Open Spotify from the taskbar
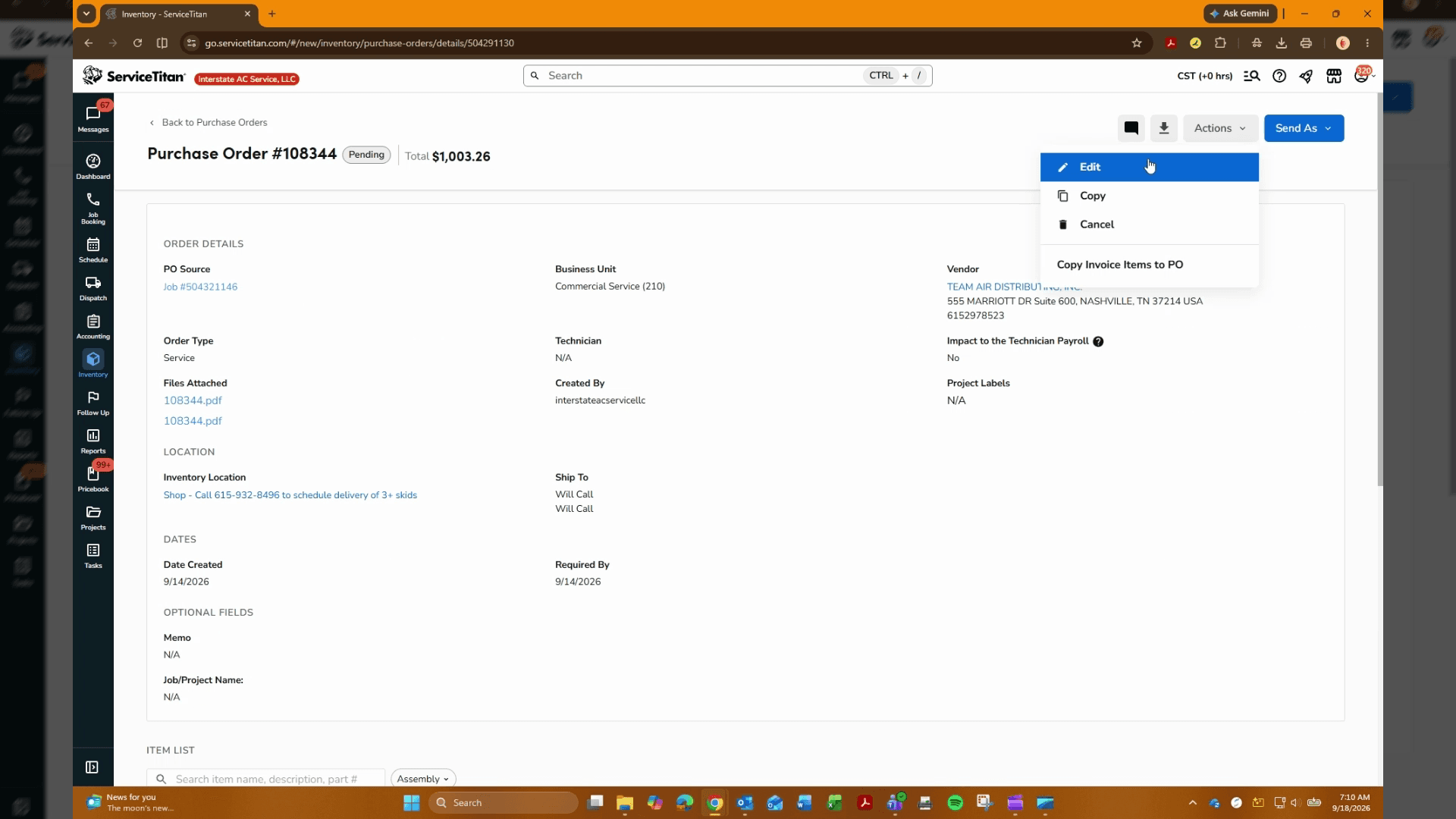The image size is (1456, 819). click(955, 802)
